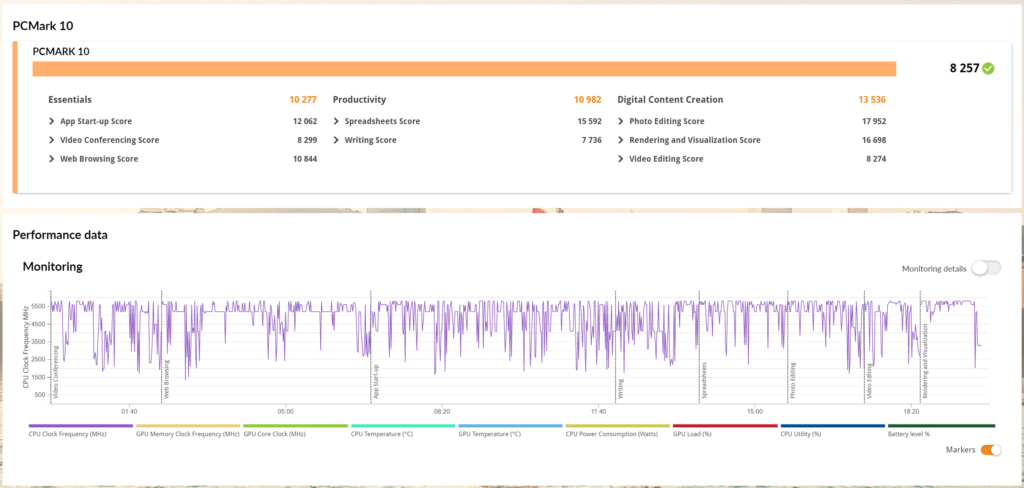Image resolution: width=1024 pixels, height=488 pixels.
Task: Select GPU Temperature blue legend bar
Action: [x=510, y=425]
